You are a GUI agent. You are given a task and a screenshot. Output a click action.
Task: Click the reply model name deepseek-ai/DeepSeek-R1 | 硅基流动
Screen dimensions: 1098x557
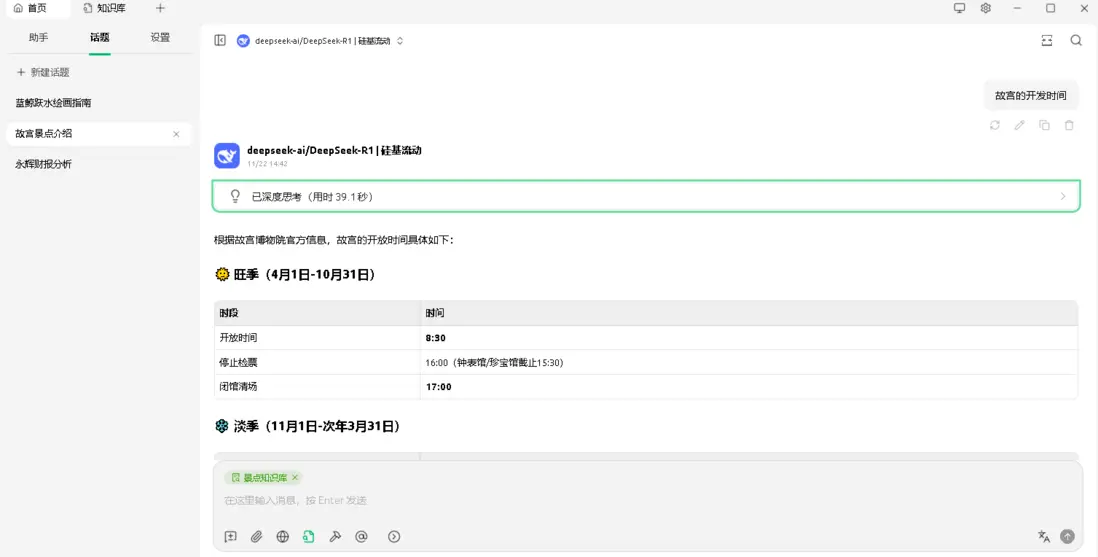[334, 150]
